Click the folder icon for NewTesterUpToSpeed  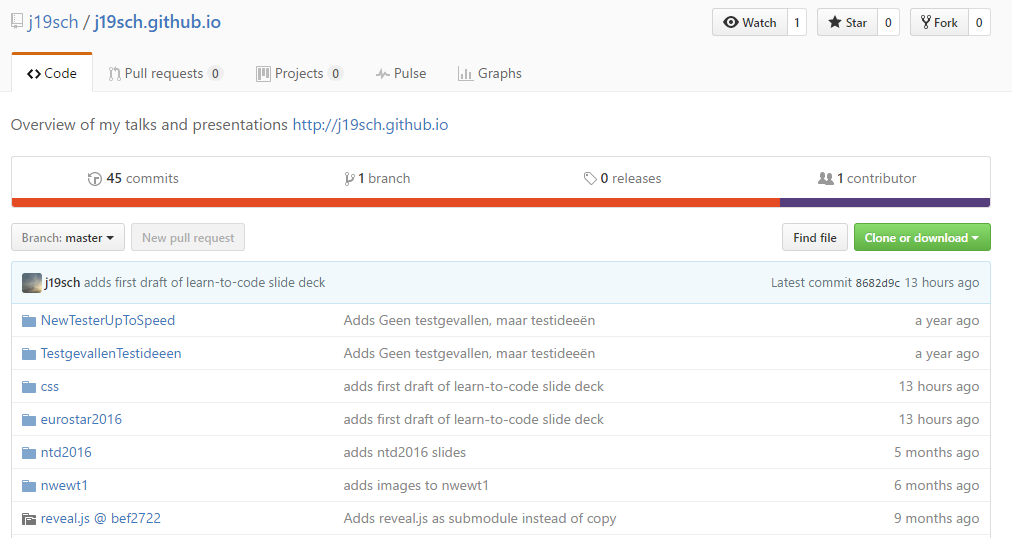(x=28, y=321)
